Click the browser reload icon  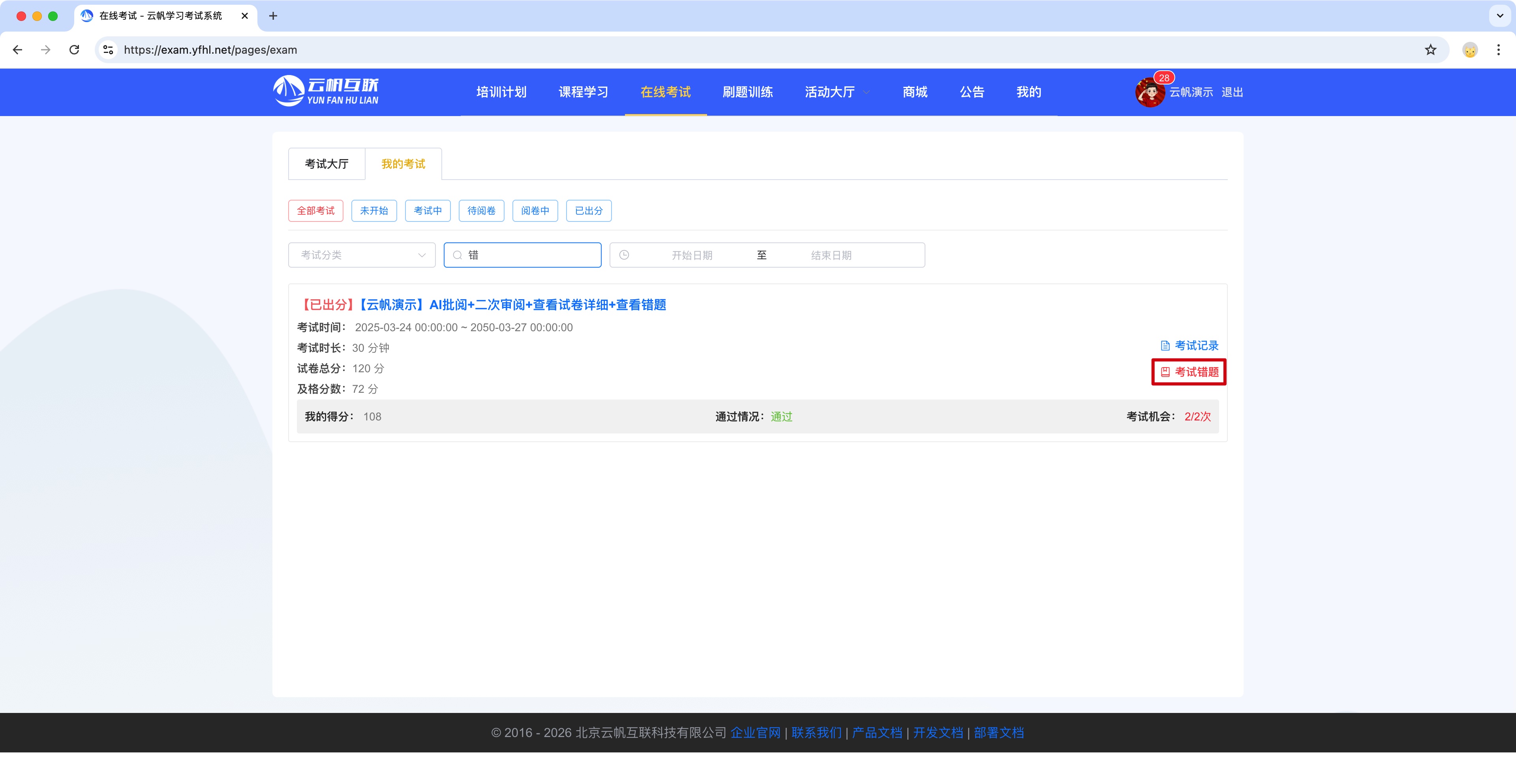pos(74,50)
